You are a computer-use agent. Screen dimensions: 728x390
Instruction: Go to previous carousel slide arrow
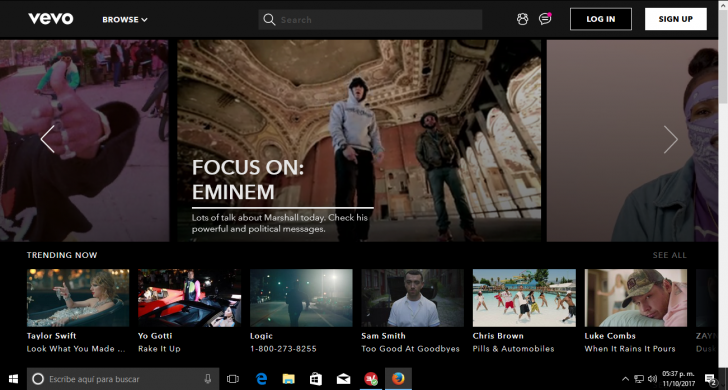pyautogui.click(x=48, y=139)
